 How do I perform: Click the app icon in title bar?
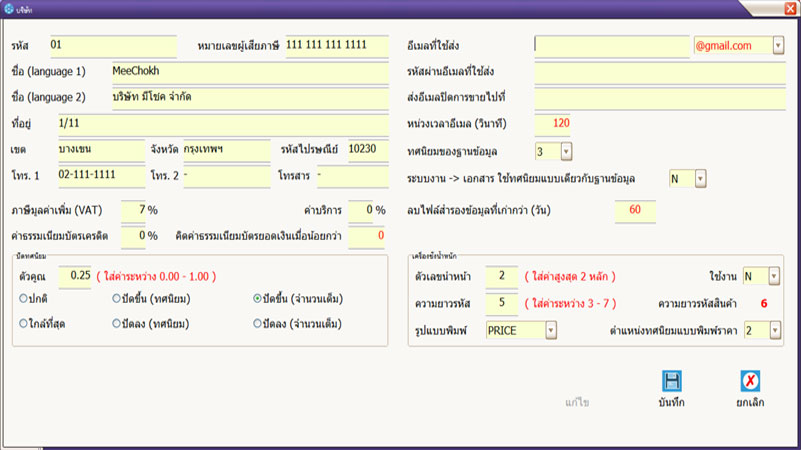[x=8, y=7]
